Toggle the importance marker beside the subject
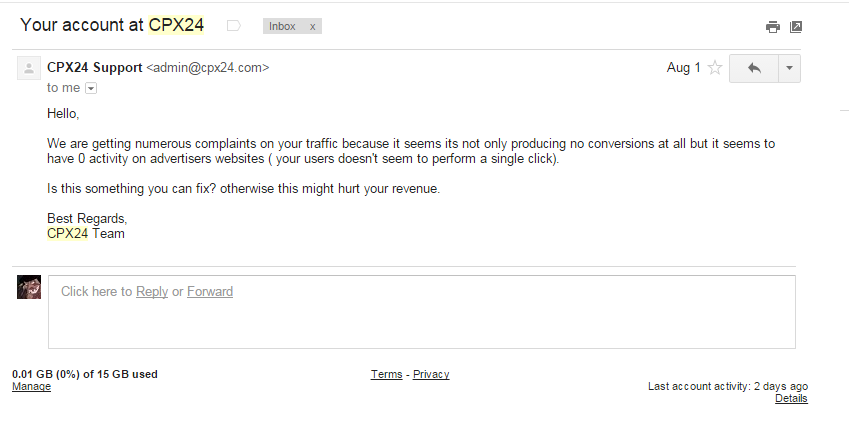 (234, 26)
